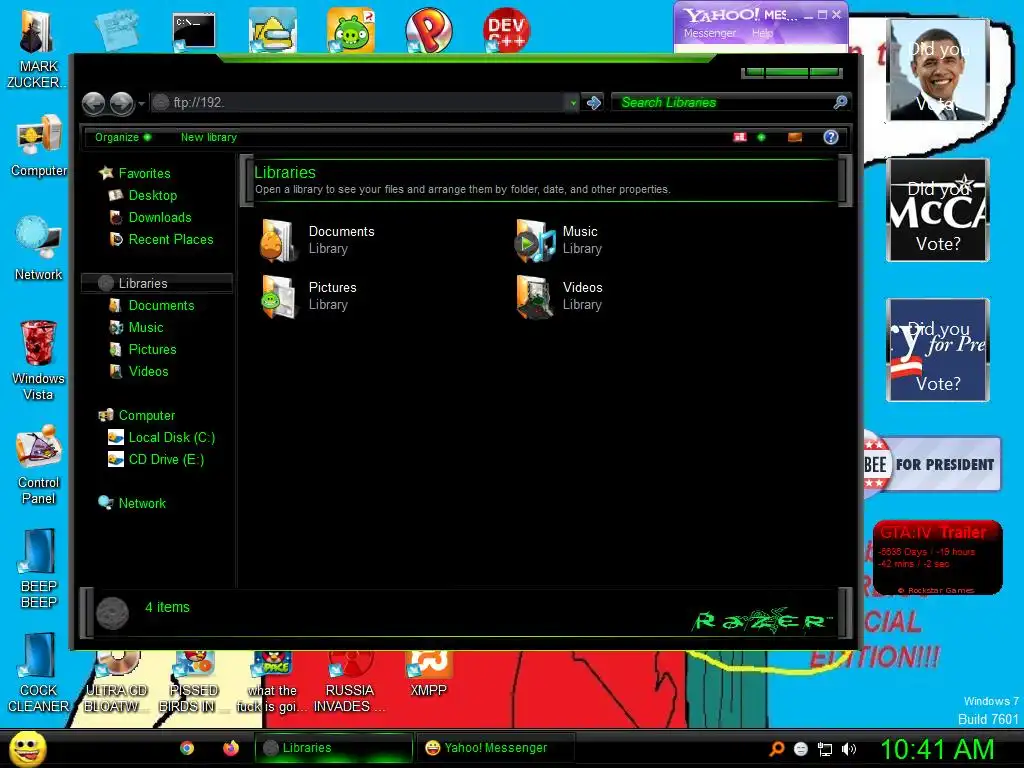Launch Firefox from the taskbar
The height and width of the screenshot is (768, 1024).
click(x=231, y=748)
